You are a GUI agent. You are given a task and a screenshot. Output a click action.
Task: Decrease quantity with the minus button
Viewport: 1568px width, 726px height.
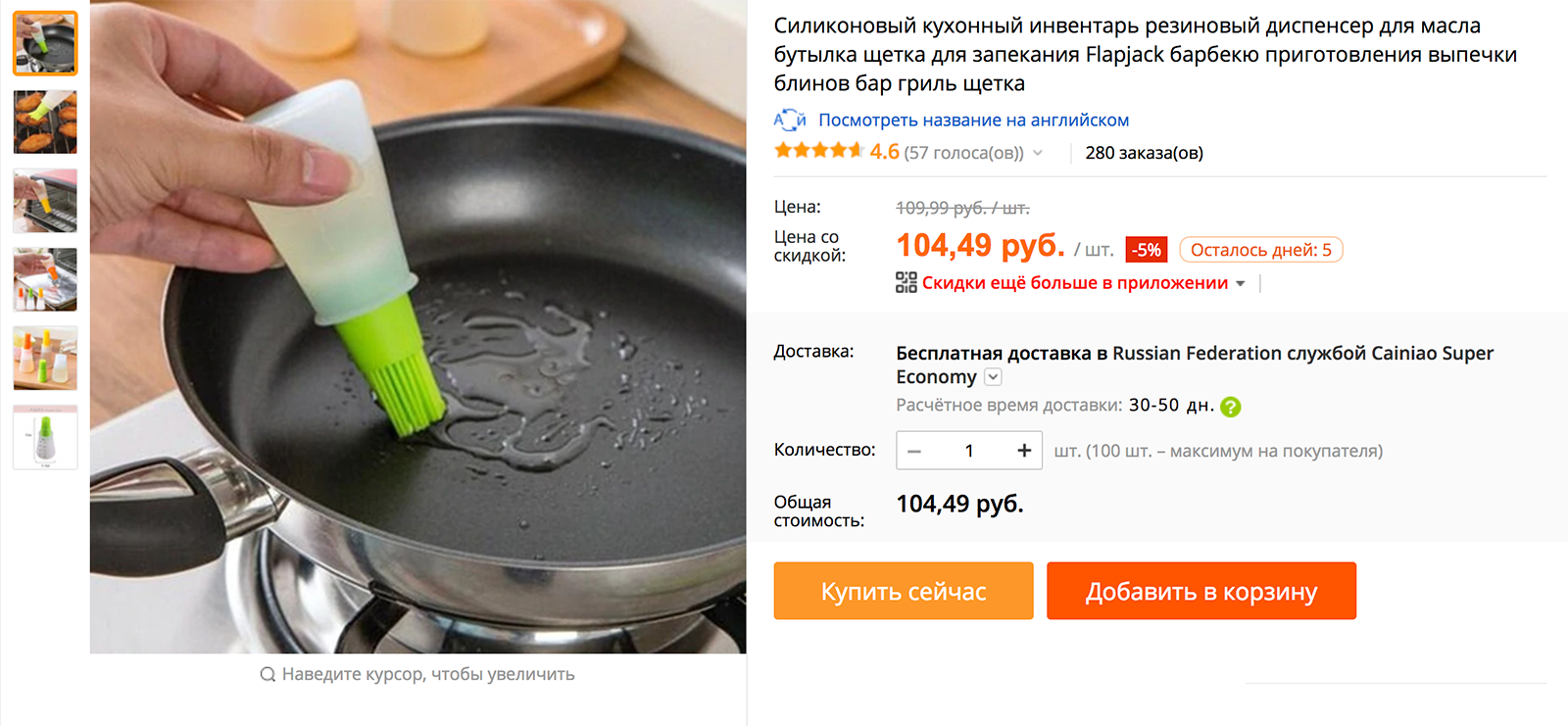click(x=914, y=451)
